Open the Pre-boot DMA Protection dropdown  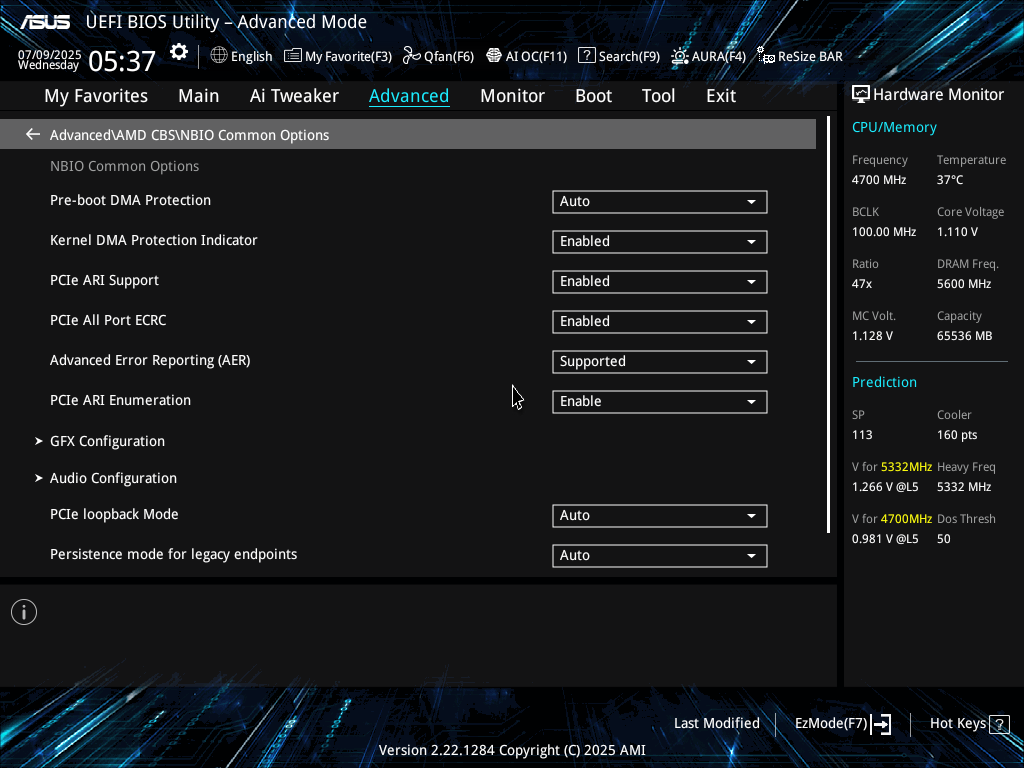[x=659, y=202]
